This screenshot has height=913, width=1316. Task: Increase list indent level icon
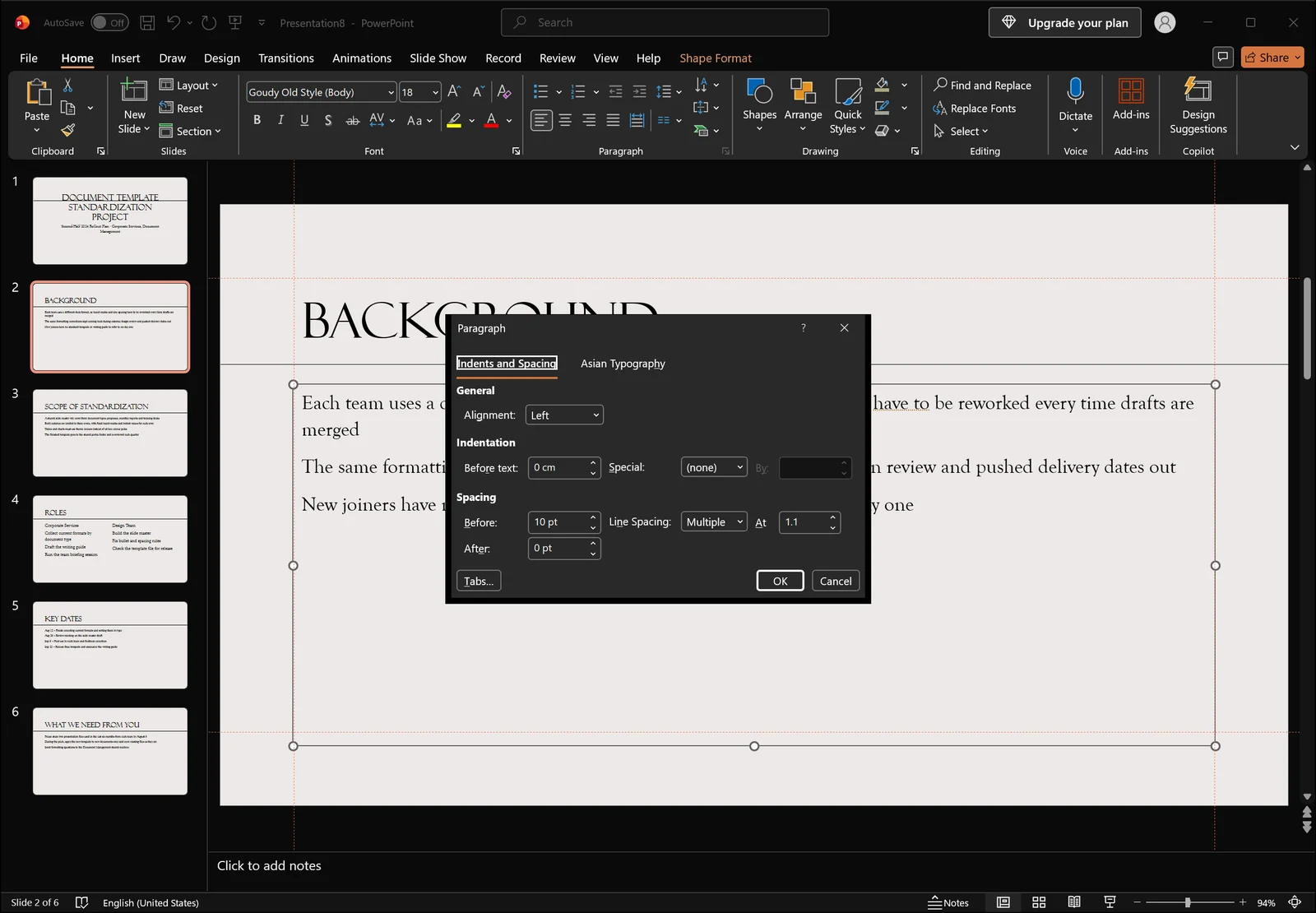pos(639,91)
